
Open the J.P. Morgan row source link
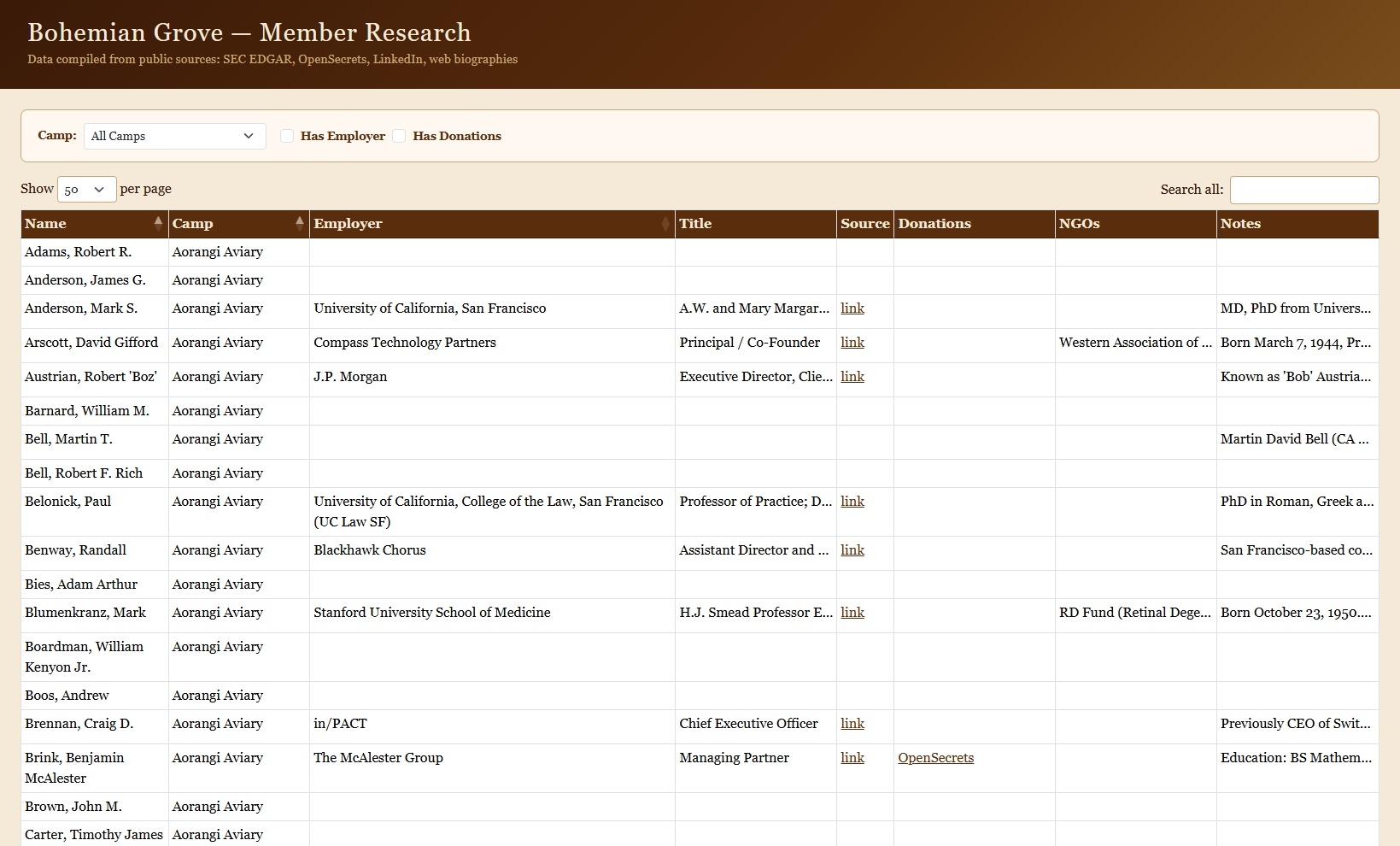[x=852, y=377]
